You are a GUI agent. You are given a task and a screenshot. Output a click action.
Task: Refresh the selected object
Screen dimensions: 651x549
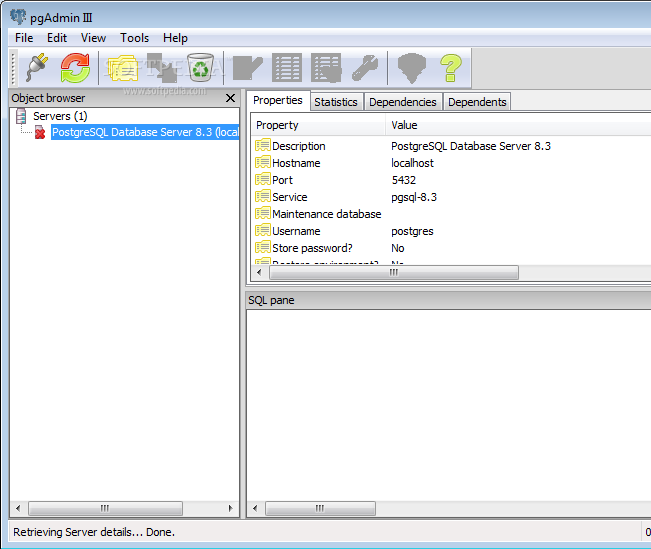pyautogui.click(x=75, y=68)
